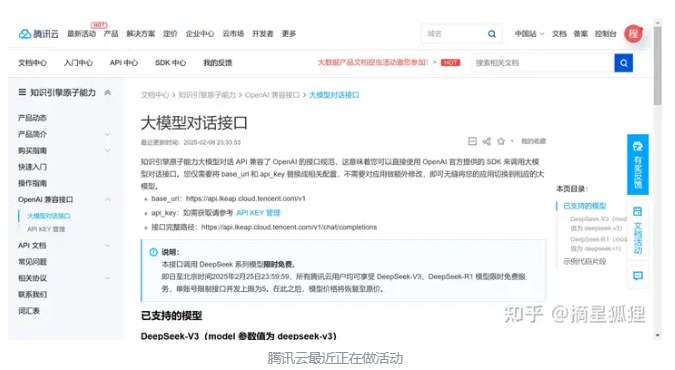Click the page vertical scrollbar thumb

[x=657, y=65]
